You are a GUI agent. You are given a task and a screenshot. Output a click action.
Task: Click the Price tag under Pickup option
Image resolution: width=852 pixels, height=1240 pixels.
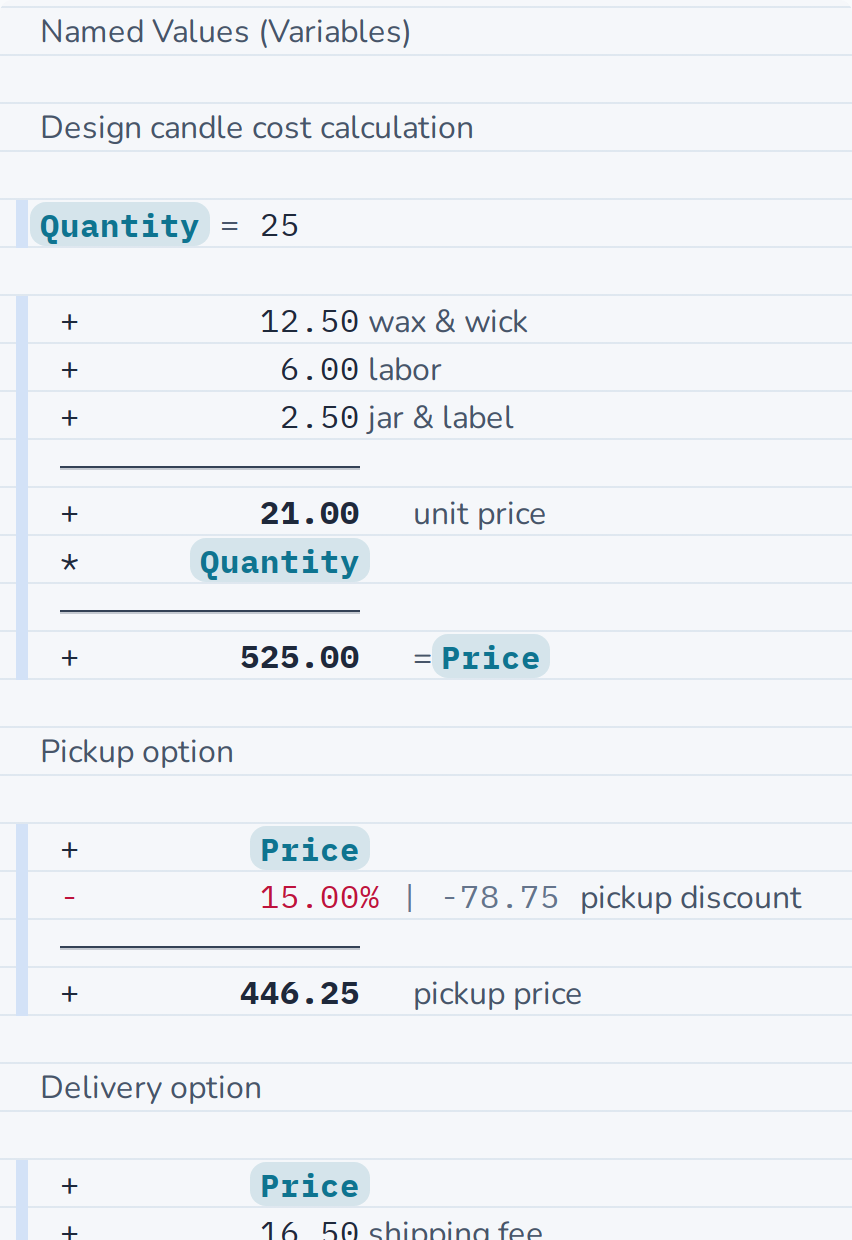(x=310, y=849)
